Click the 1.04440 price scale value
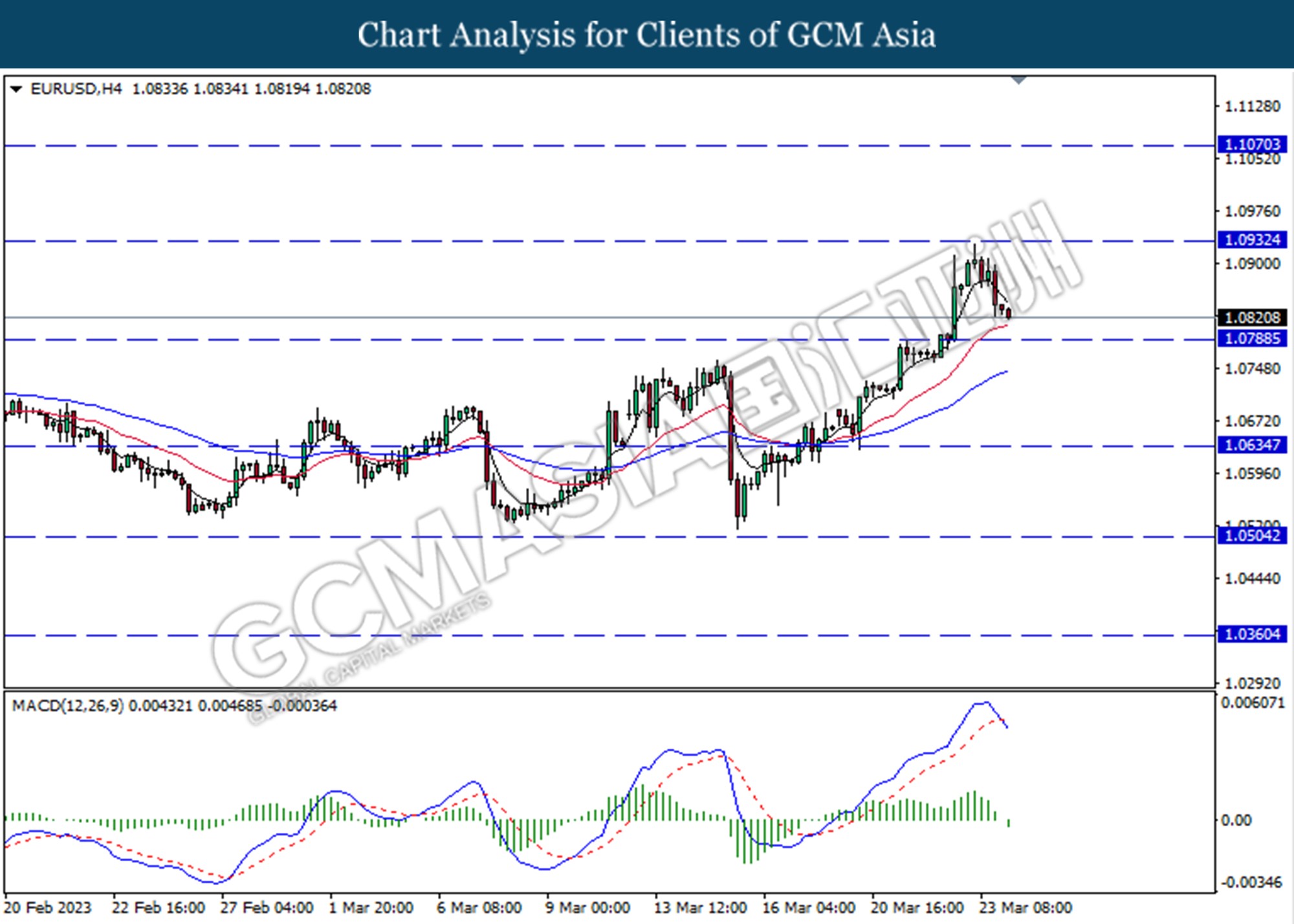Screen dimensions: 1294x924 [1253, 578]
